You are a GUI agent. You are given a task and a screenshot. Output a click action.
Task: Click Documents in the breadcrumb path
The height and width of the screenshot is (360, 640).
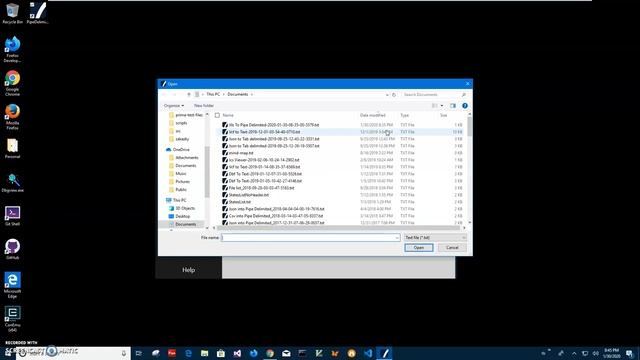coord(238,95)
